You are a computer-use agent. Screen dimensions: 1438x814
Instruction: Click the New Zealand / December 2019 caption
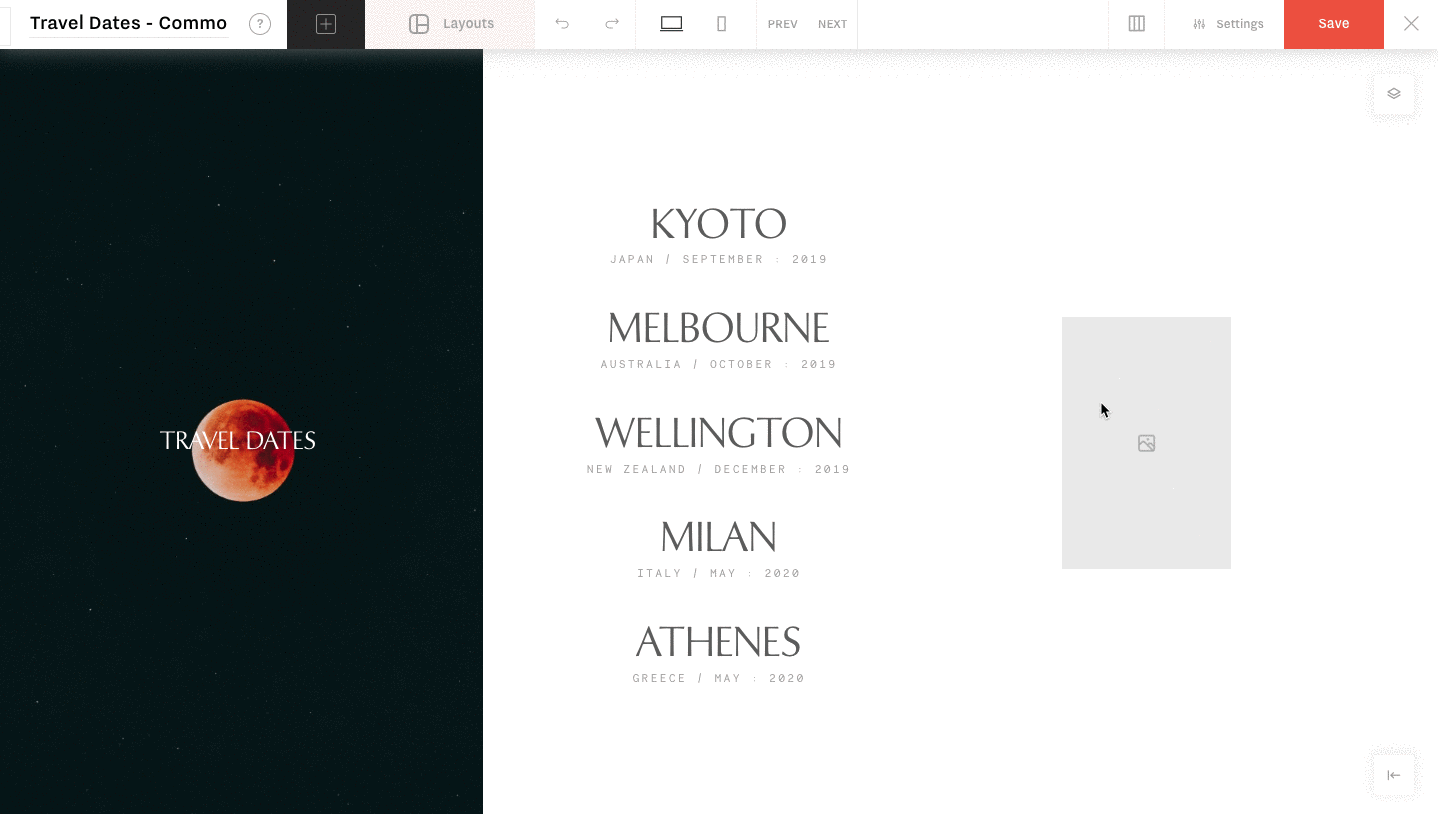pos(719,470)
